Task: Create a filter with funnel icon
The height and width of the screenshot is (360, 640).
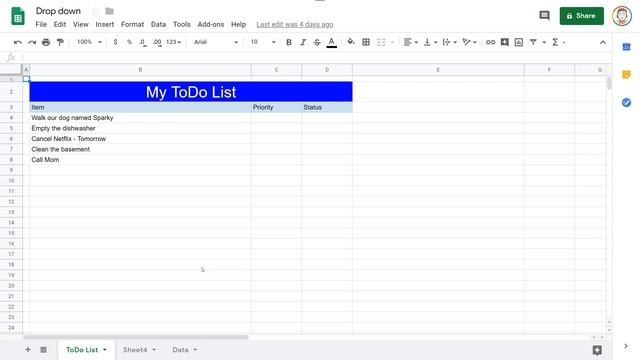Action: click(533, 42)
